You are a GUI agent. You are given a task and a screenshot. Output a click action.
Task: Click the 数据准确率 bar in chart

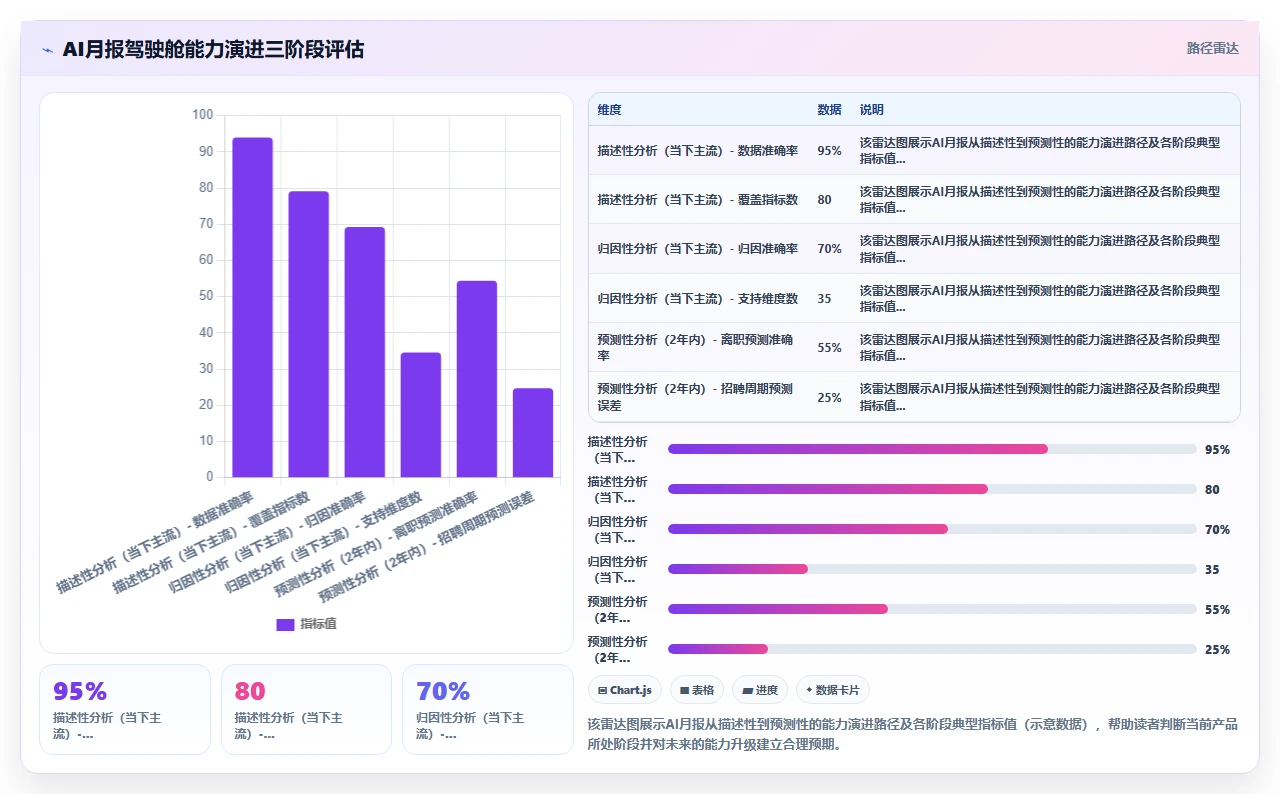pos(253,307)
